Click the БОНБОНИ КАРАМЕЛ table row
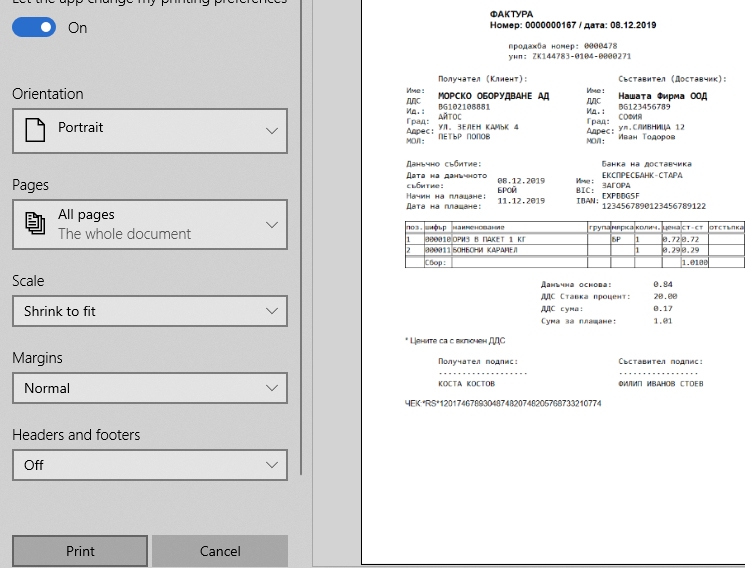Screen dimensions: 745x568 [x=574, y=250]
